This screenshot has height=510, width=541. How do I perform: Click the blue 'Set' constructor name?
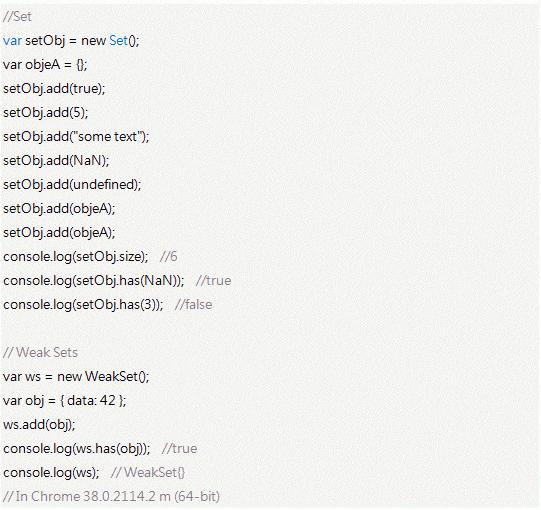(118, 41)
